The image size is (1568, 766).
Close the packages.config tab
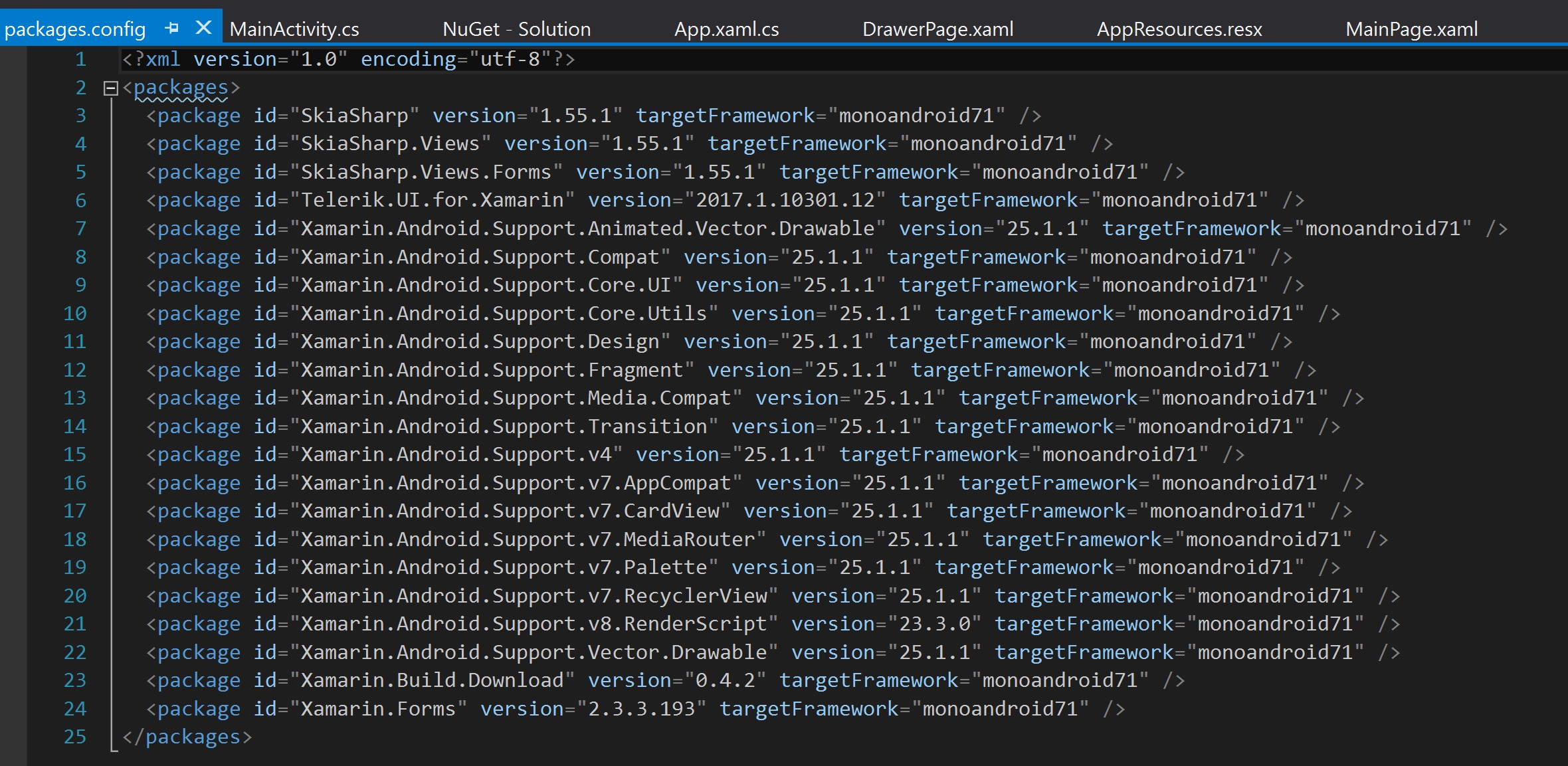[203, 28]
